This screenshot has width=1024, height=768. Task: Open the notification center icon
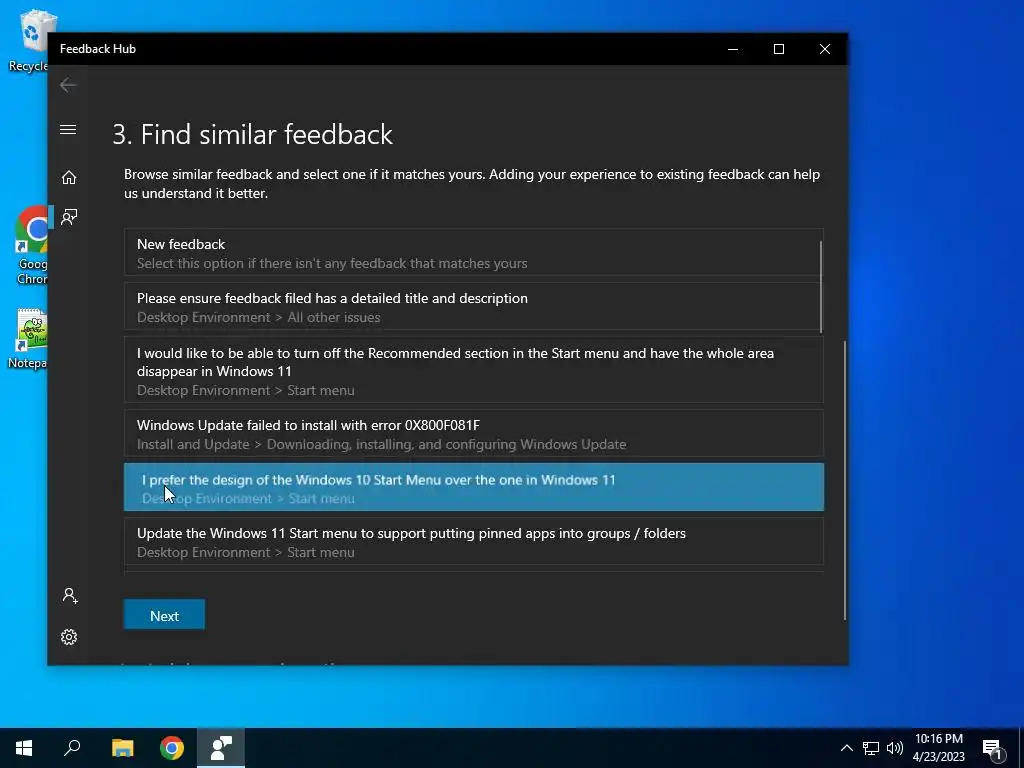point(992,748)
